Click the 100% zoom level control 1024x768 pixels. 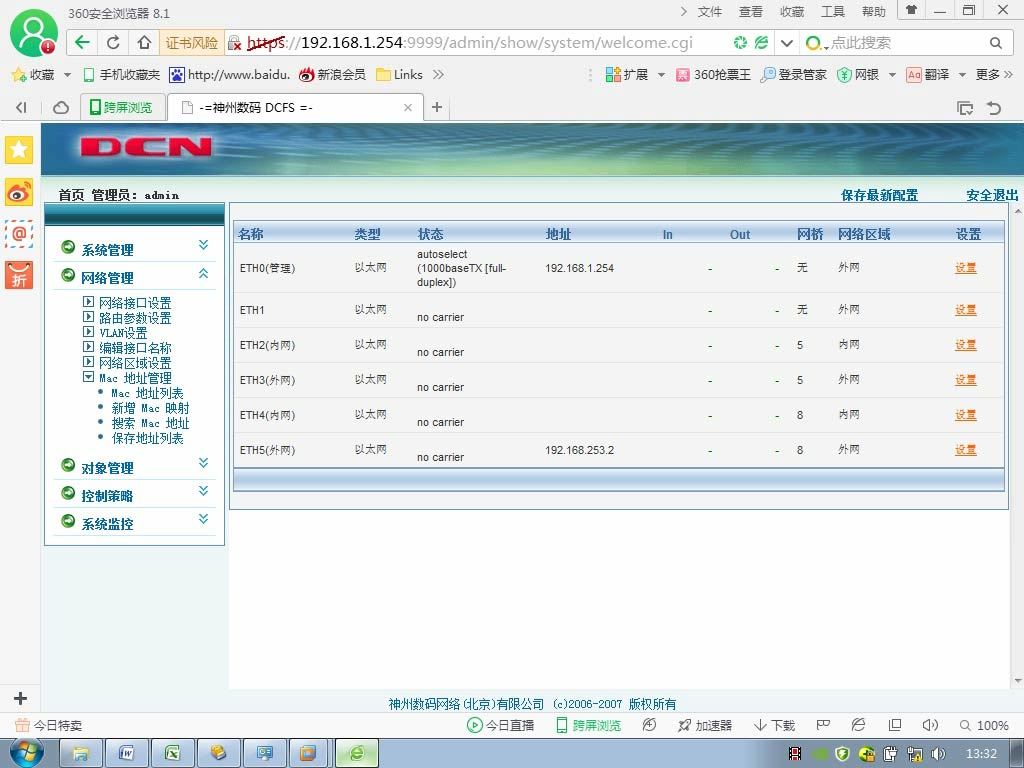pos(984,725)
